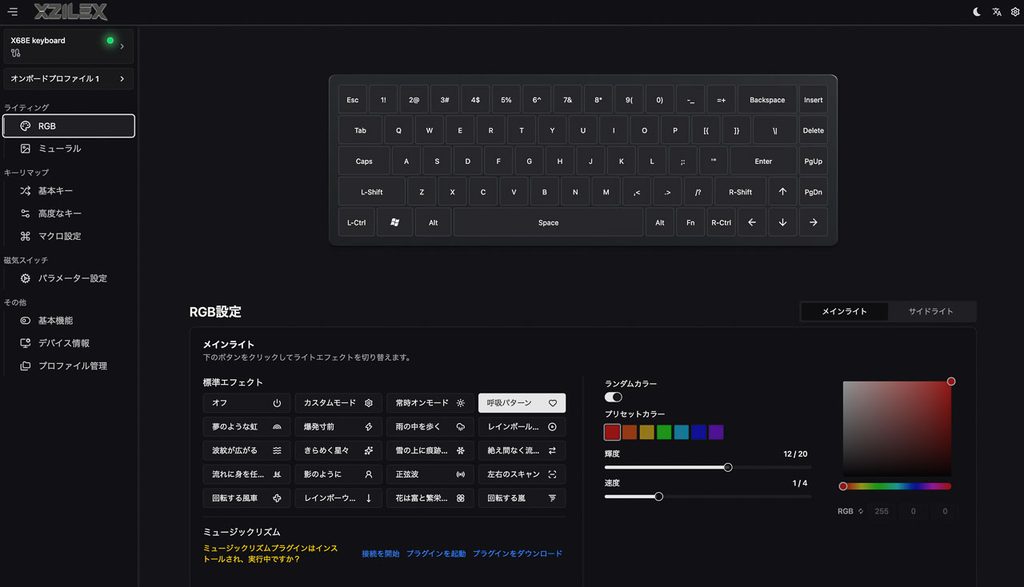Choose the 波紋が広がる wave effect
This screenshot has height=587, width=1024.
[x=246, y=451]
